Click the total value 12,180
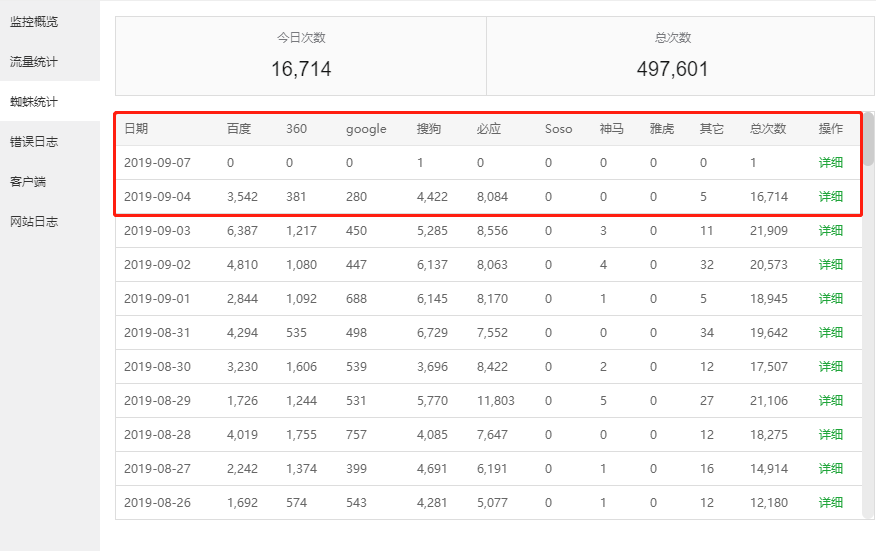The height and width of the screenshot is (551, 876). point(769,502)
